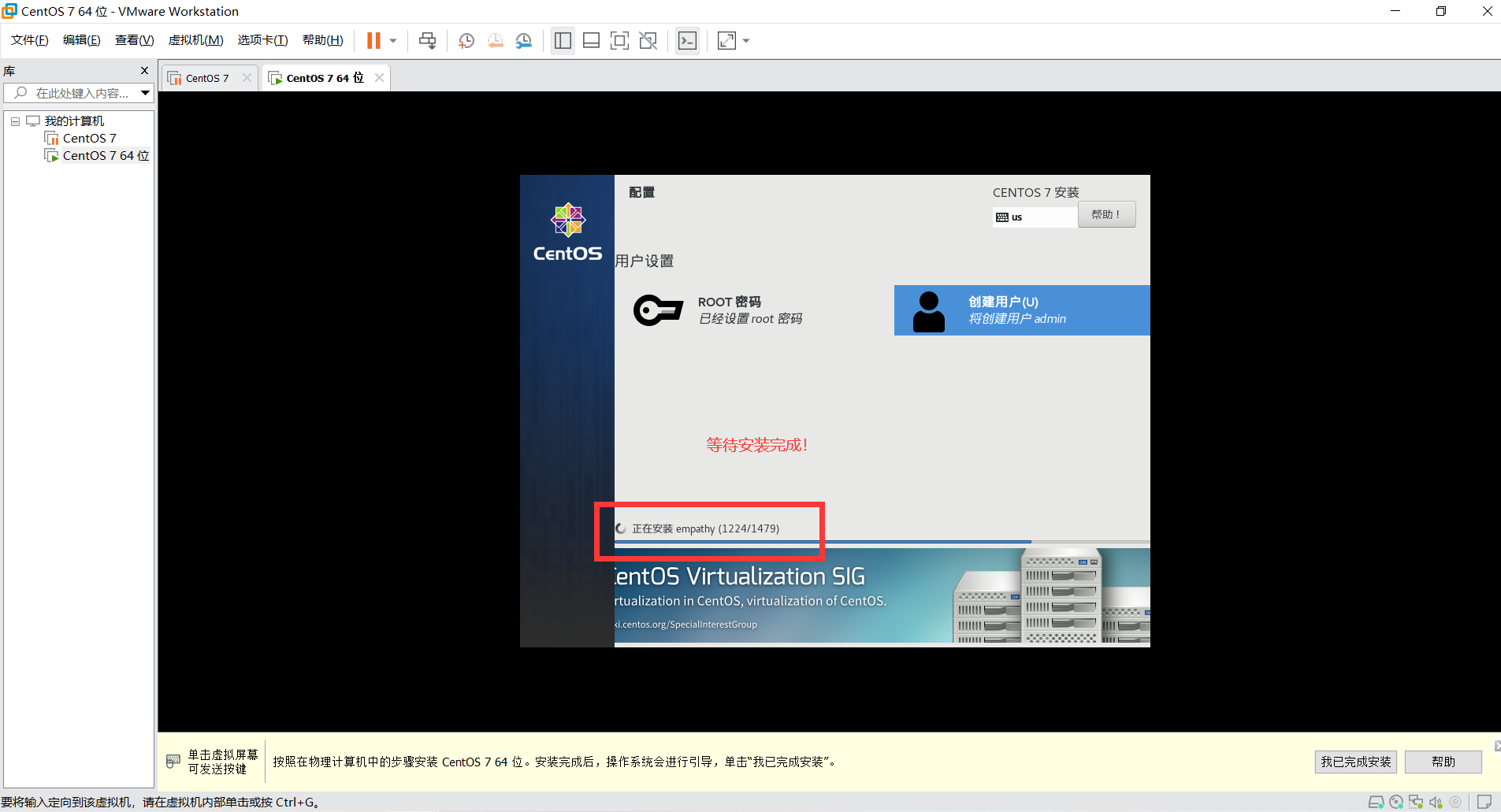Screen dimensions: 1501x812
Task: Open the 文件(F) menu
Action: (x=30, y=40)
